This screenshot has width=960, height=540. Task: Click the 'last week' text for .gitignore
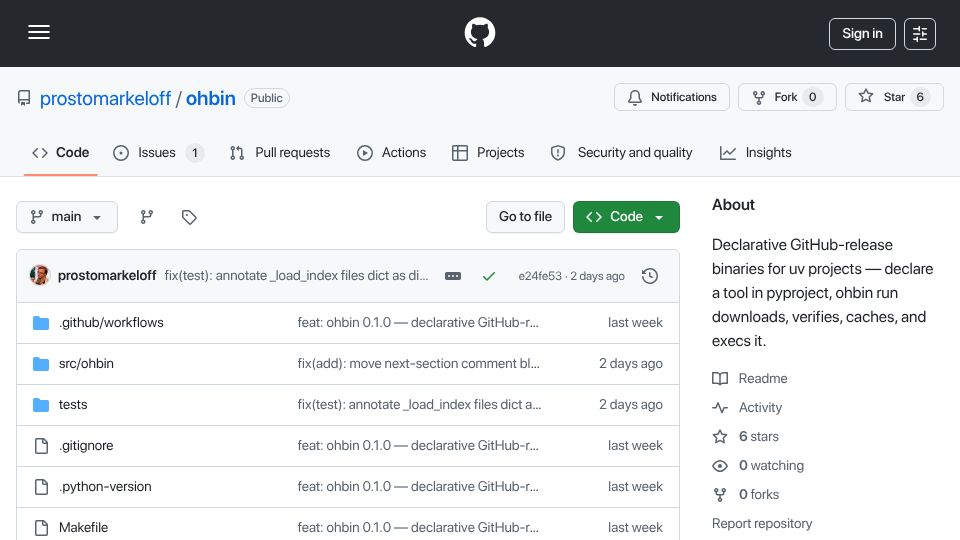635,446
